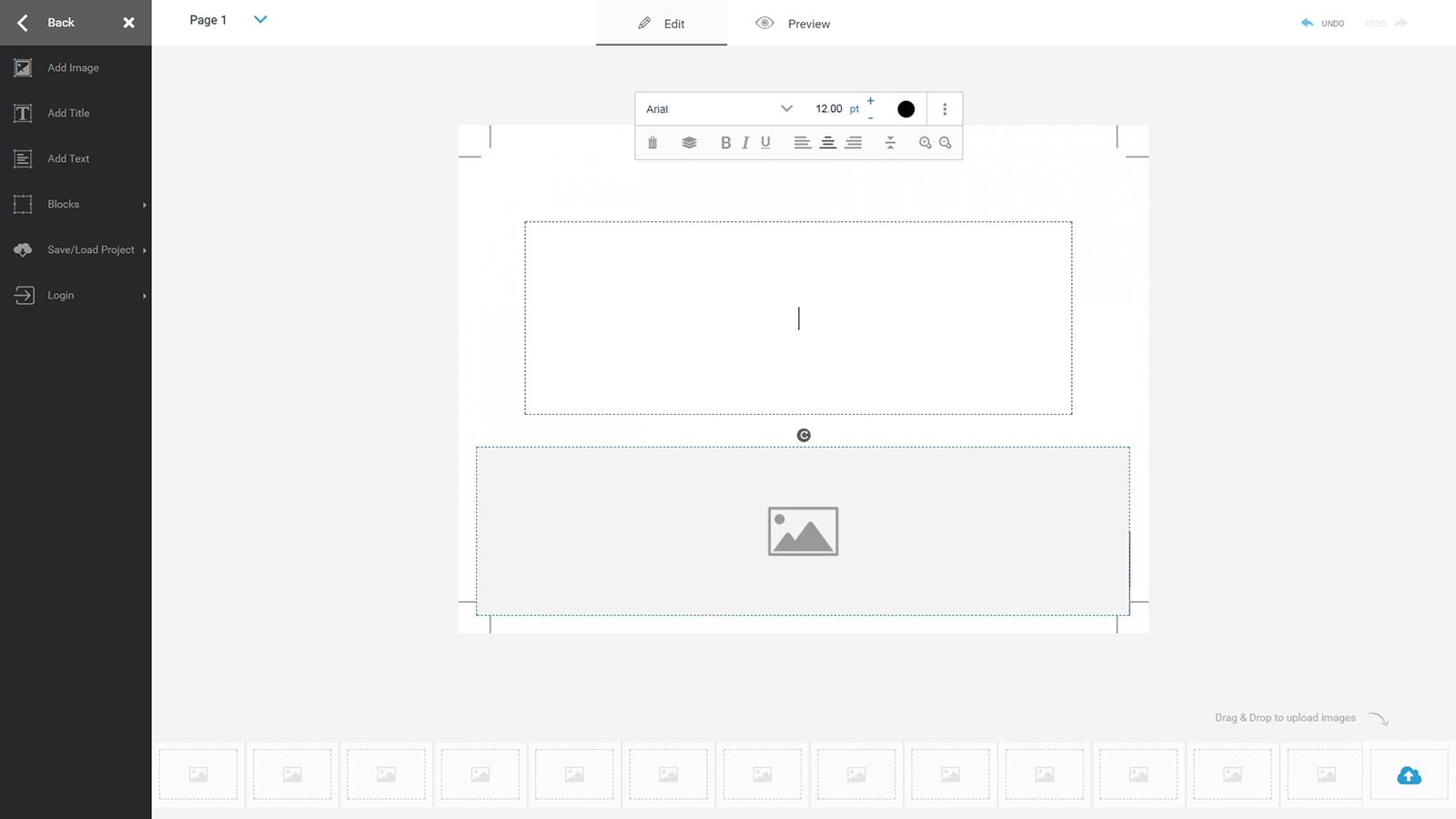Click the Undo button
1456x819 pixels.
click(1321, 24)
